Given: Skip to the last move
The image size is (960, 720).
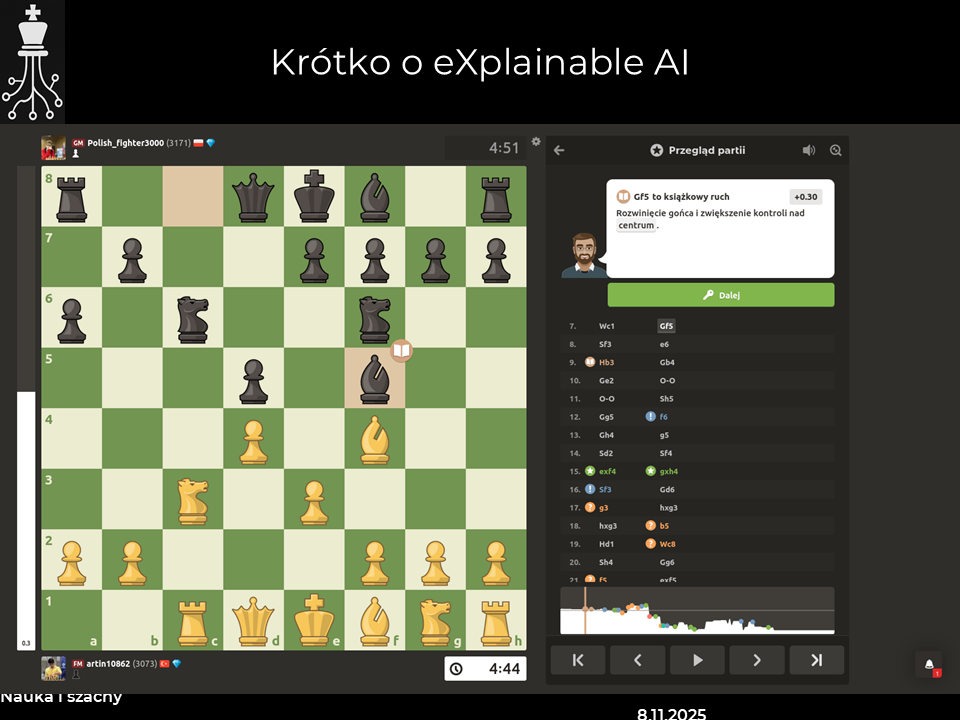Looking at the screenshot, I should (x=816, y=660).
